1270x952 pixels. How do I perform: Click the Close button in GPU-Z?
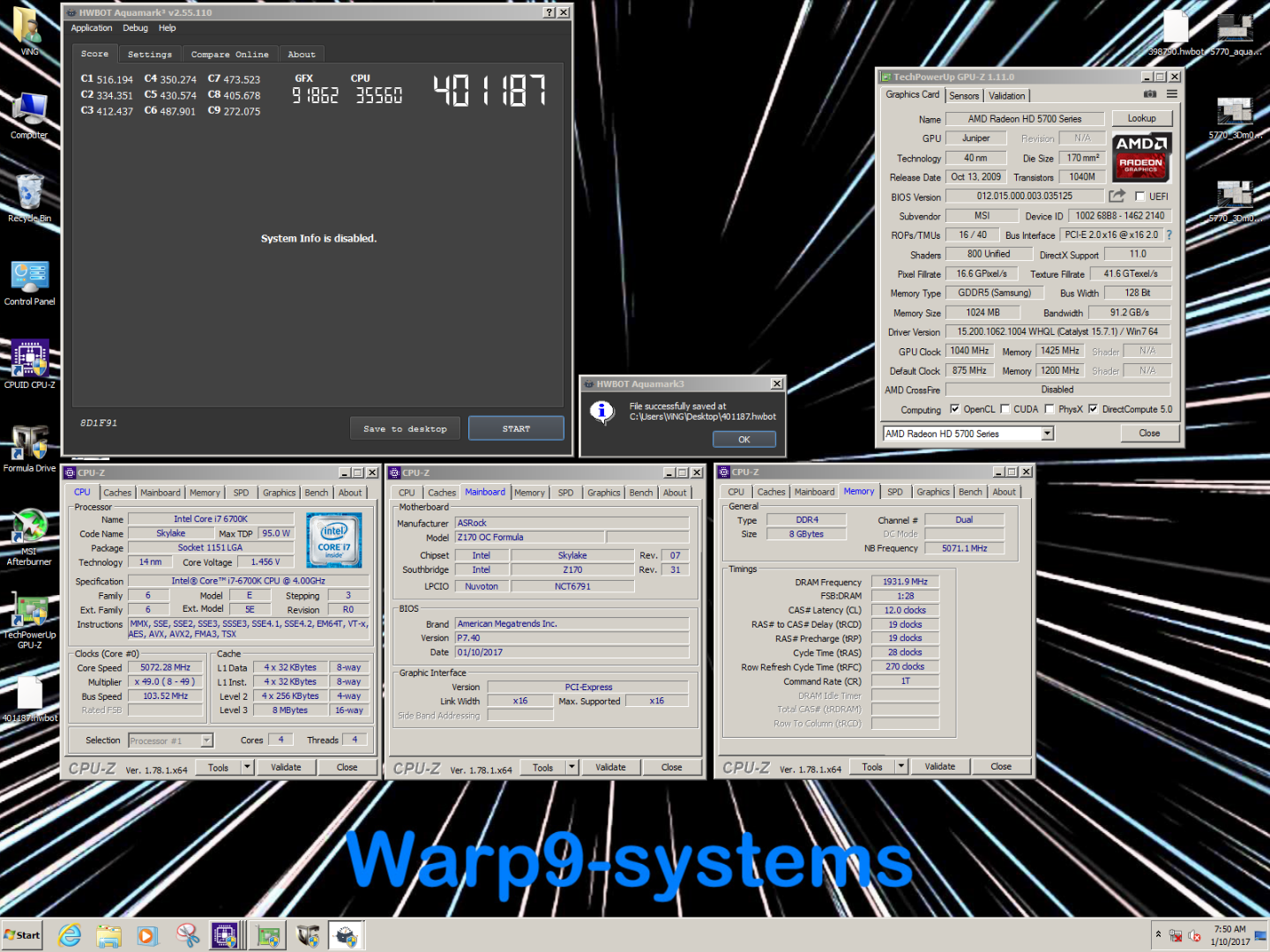(x=1149, y=433)
